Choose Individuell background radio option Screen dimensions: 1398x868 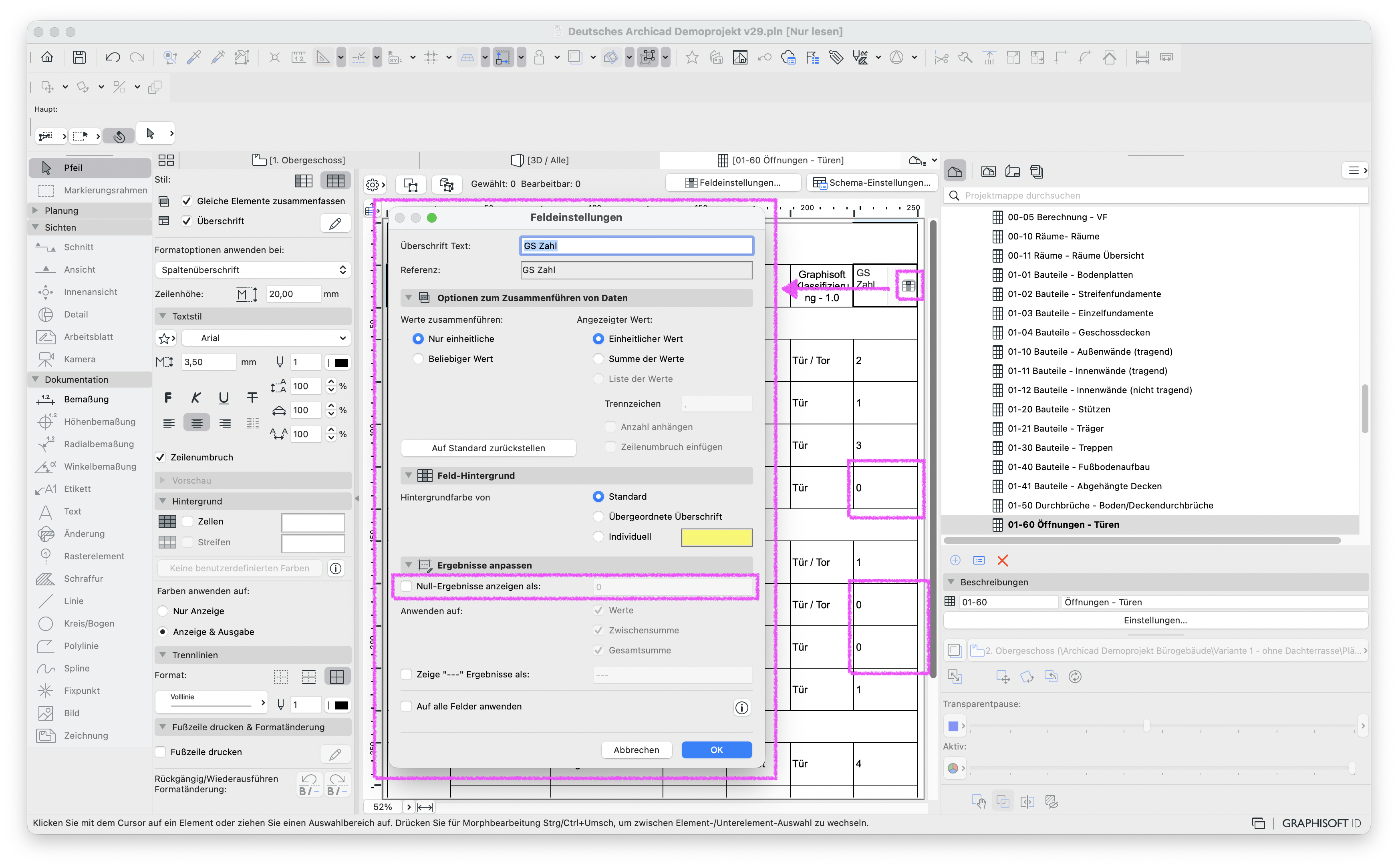pyautogui.click(x=598, y=536)
